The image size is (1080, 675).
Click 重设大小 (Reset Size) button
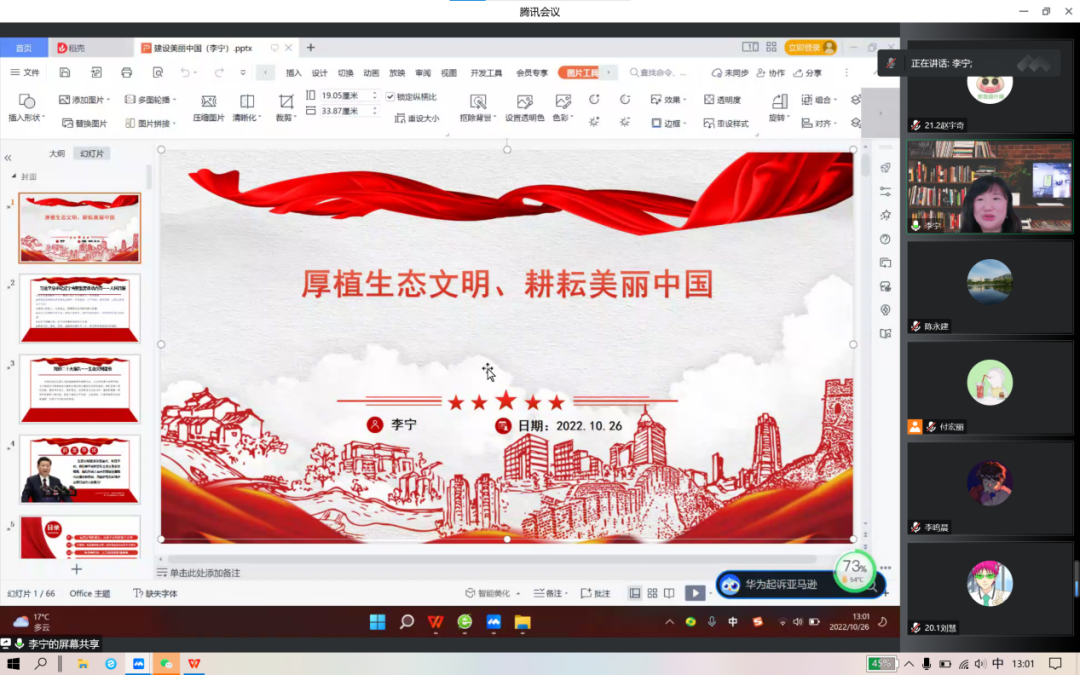click(417, 118)
